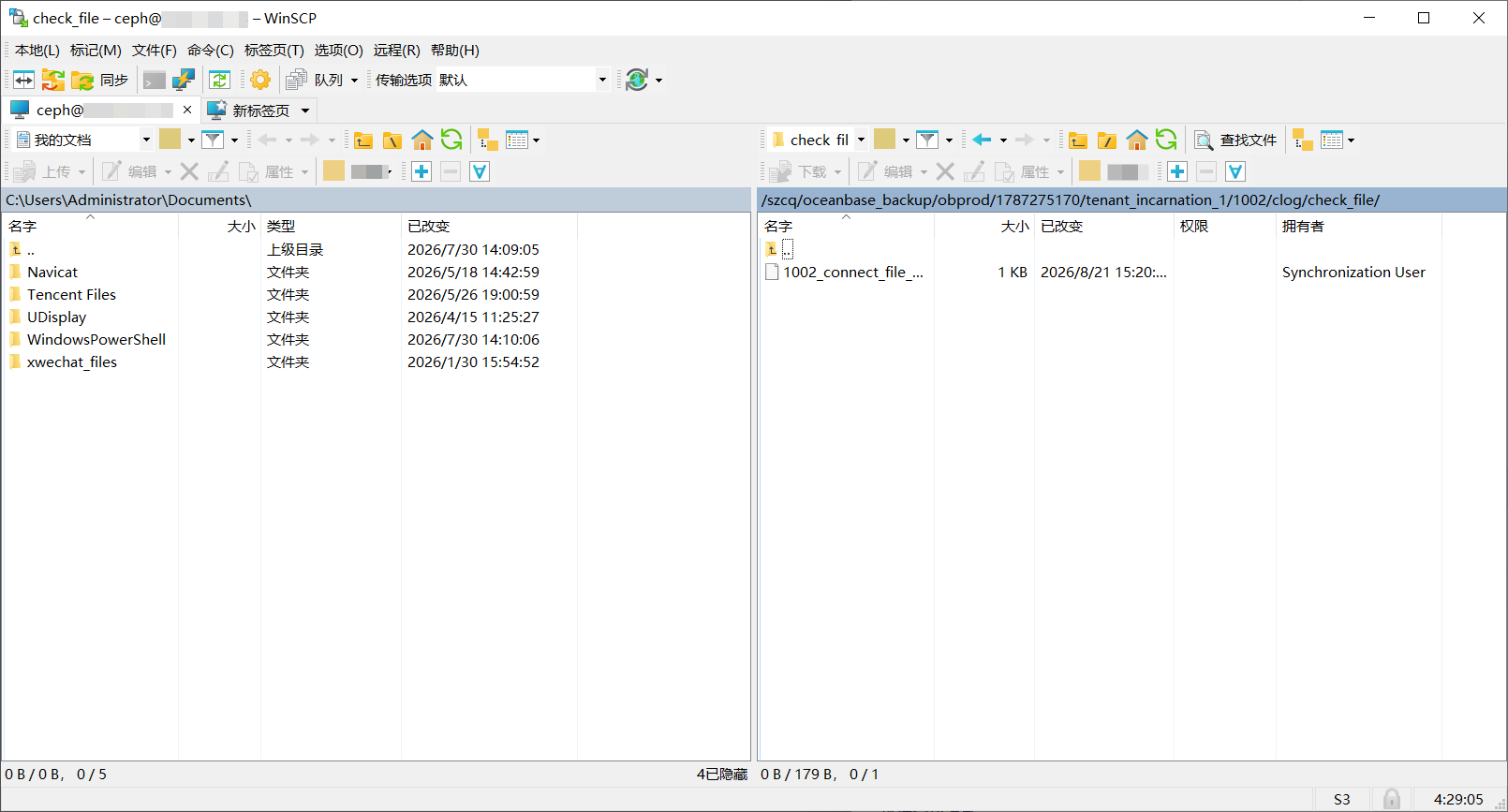
Task: Close the ceph@ session tab
Action: pyautogui.click(x=187, y=111)
